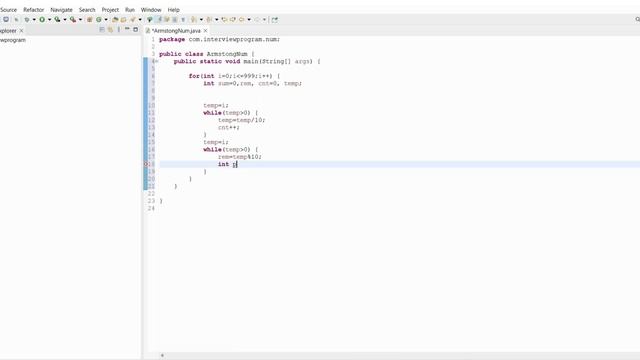This screenshot has width=640, height=360.
Task: Open the Search dropdown arrow
Action: pyautogui.click(x=140, y=19)
